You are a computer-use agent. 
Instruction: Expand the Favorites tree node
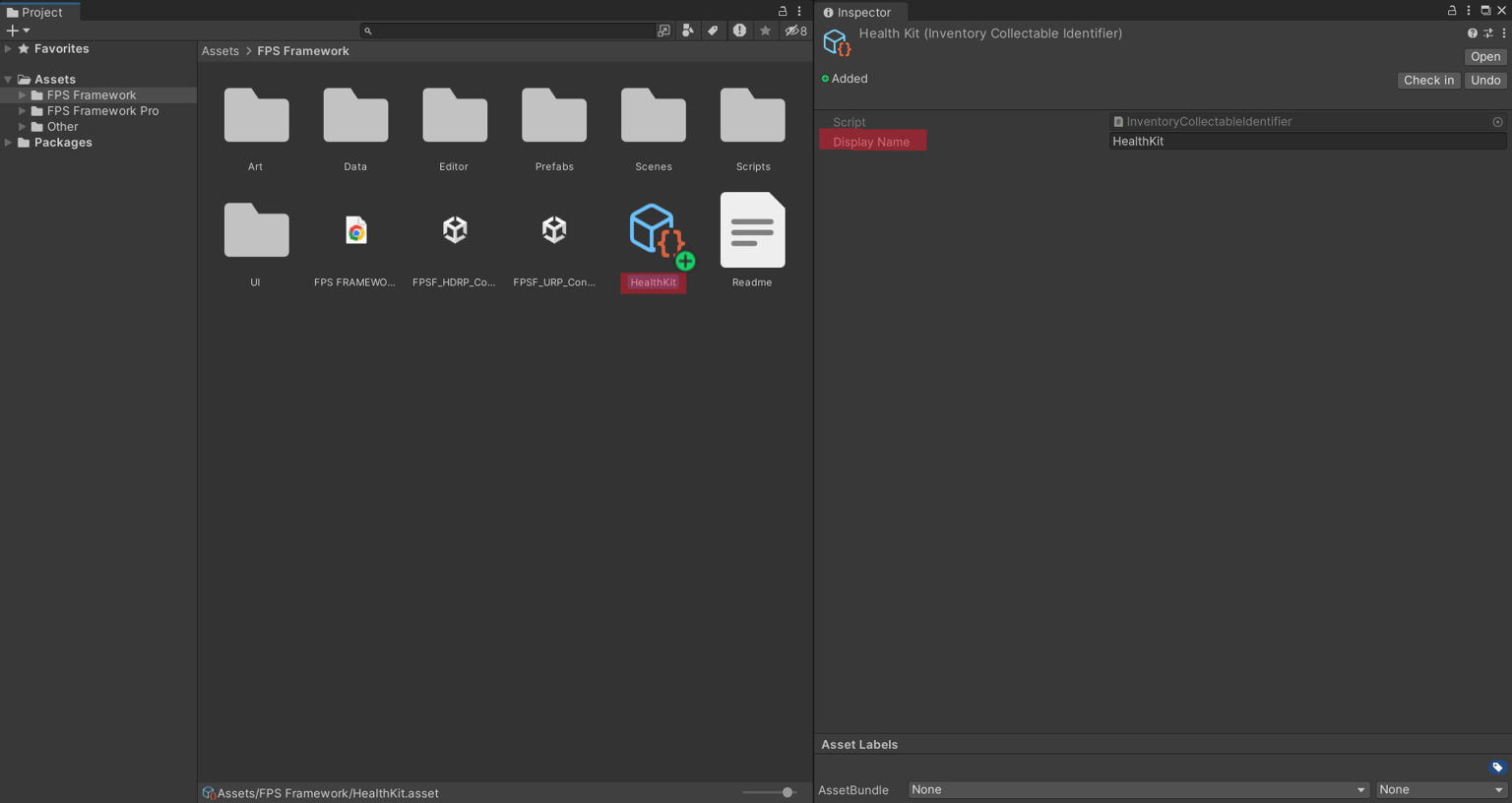[8, 48]
